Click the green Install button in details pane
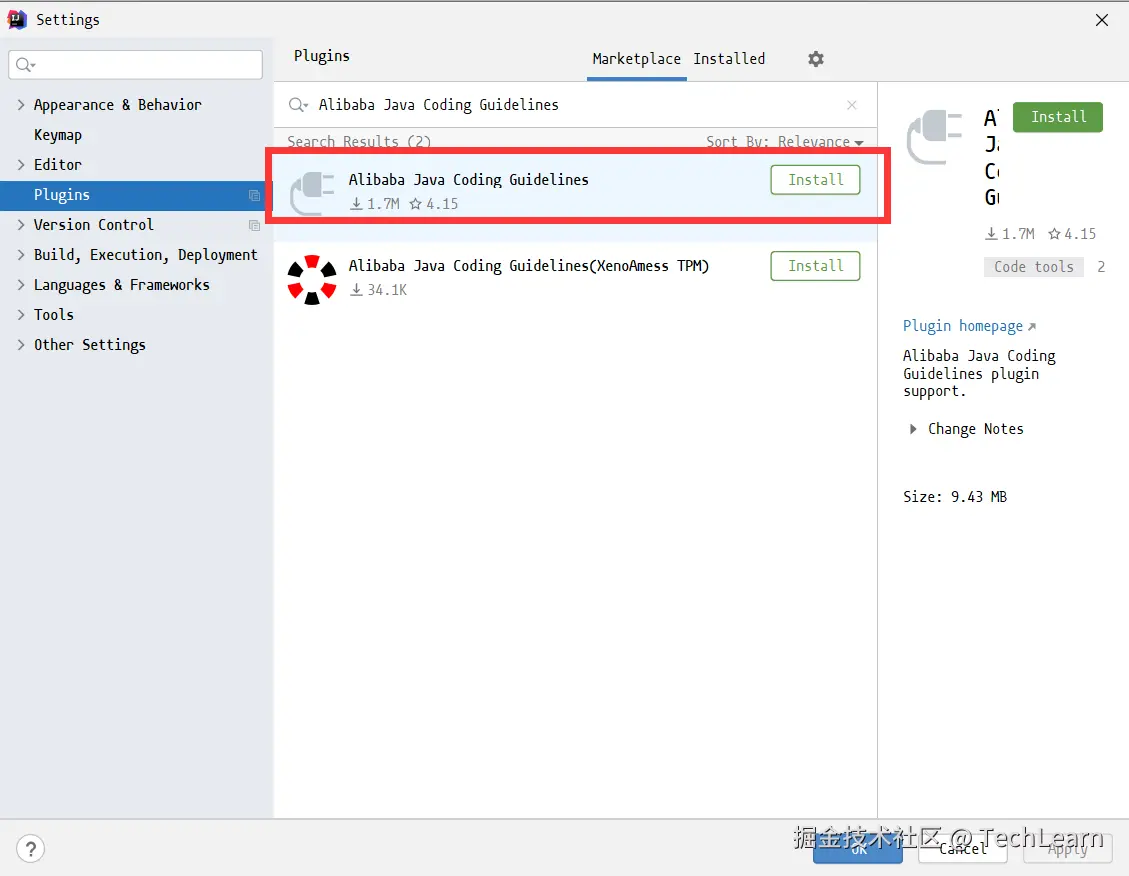 click(1058, 117)
